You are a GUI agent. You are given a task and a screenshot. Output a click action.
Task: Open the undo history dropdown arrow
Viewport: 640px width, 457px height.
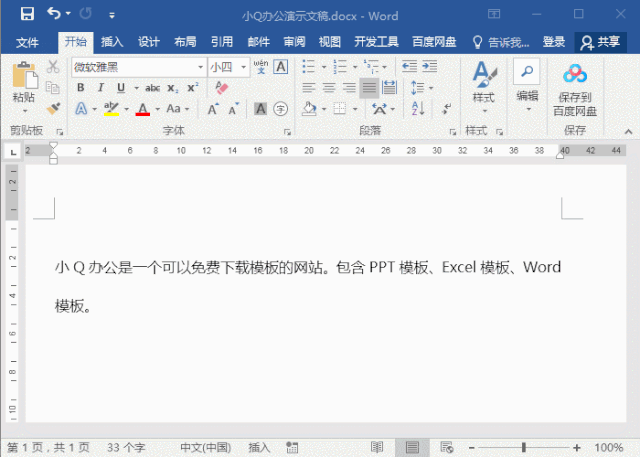point(68,14)
